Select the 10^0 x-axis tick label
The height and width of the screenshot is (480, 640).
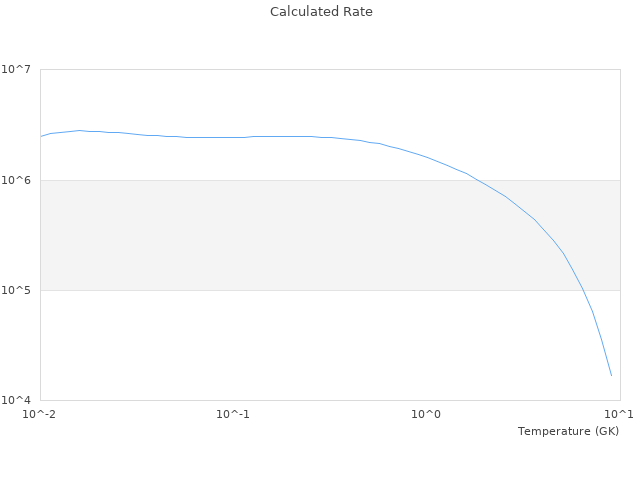tap(426, 414)
